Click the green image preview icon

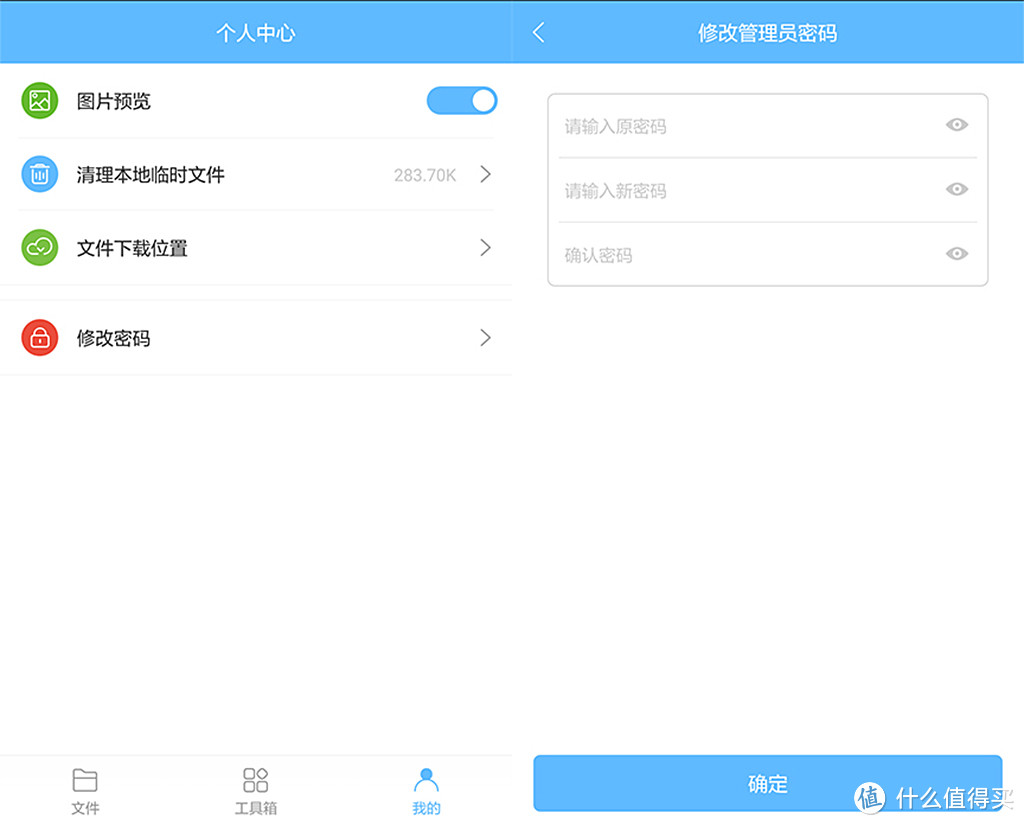click(40, 101)
